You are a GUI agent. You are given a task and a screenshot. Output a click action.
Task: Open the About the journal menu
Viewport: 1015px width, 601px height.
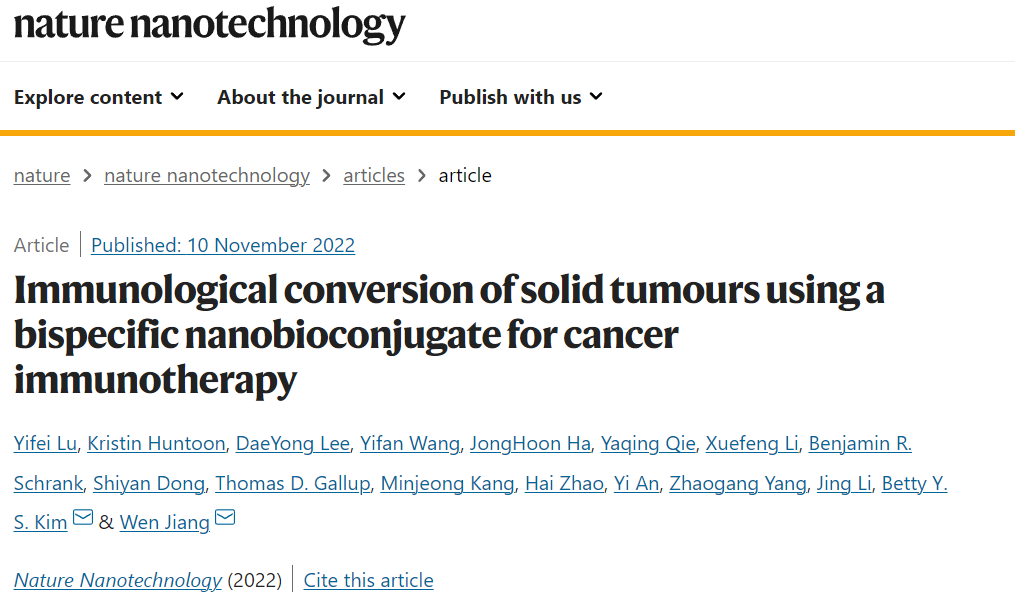tap(311, 97)
